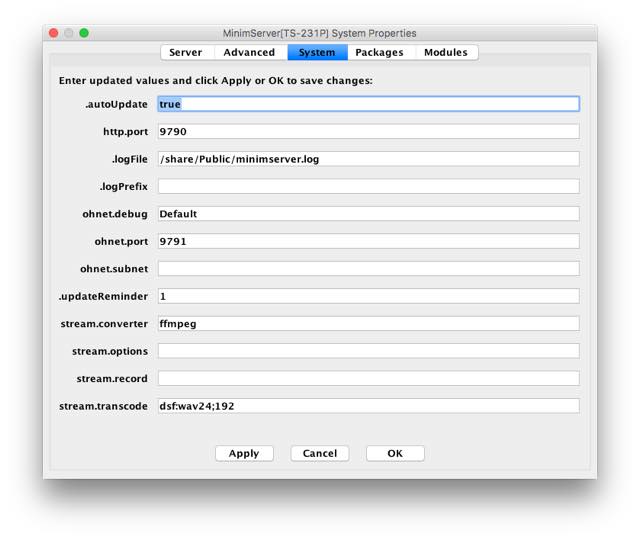This screenshot has width=640, height=540.
Task: Click the stream.converter label text
Action: pyautogui.click(x=104, y=324)
